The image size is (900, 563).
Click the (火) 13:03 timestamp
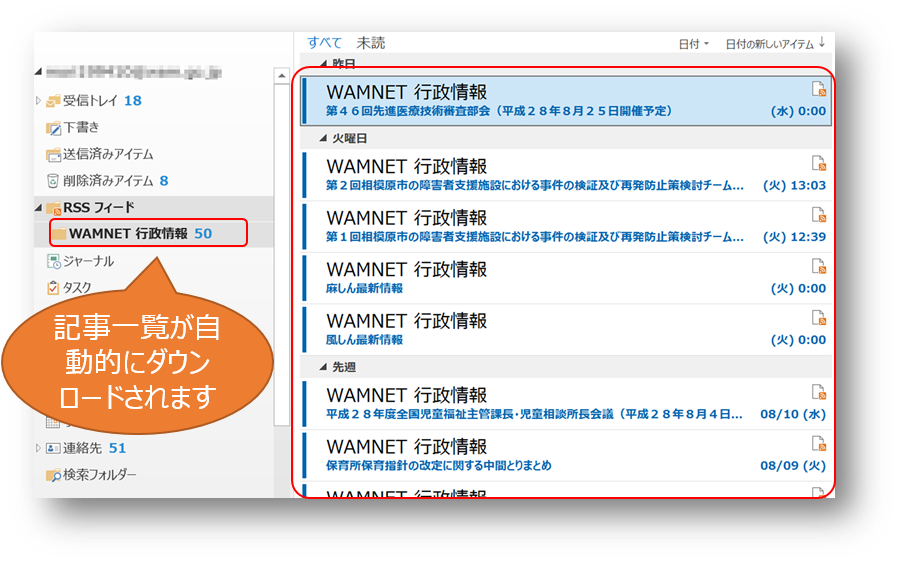tap(794, 185)
